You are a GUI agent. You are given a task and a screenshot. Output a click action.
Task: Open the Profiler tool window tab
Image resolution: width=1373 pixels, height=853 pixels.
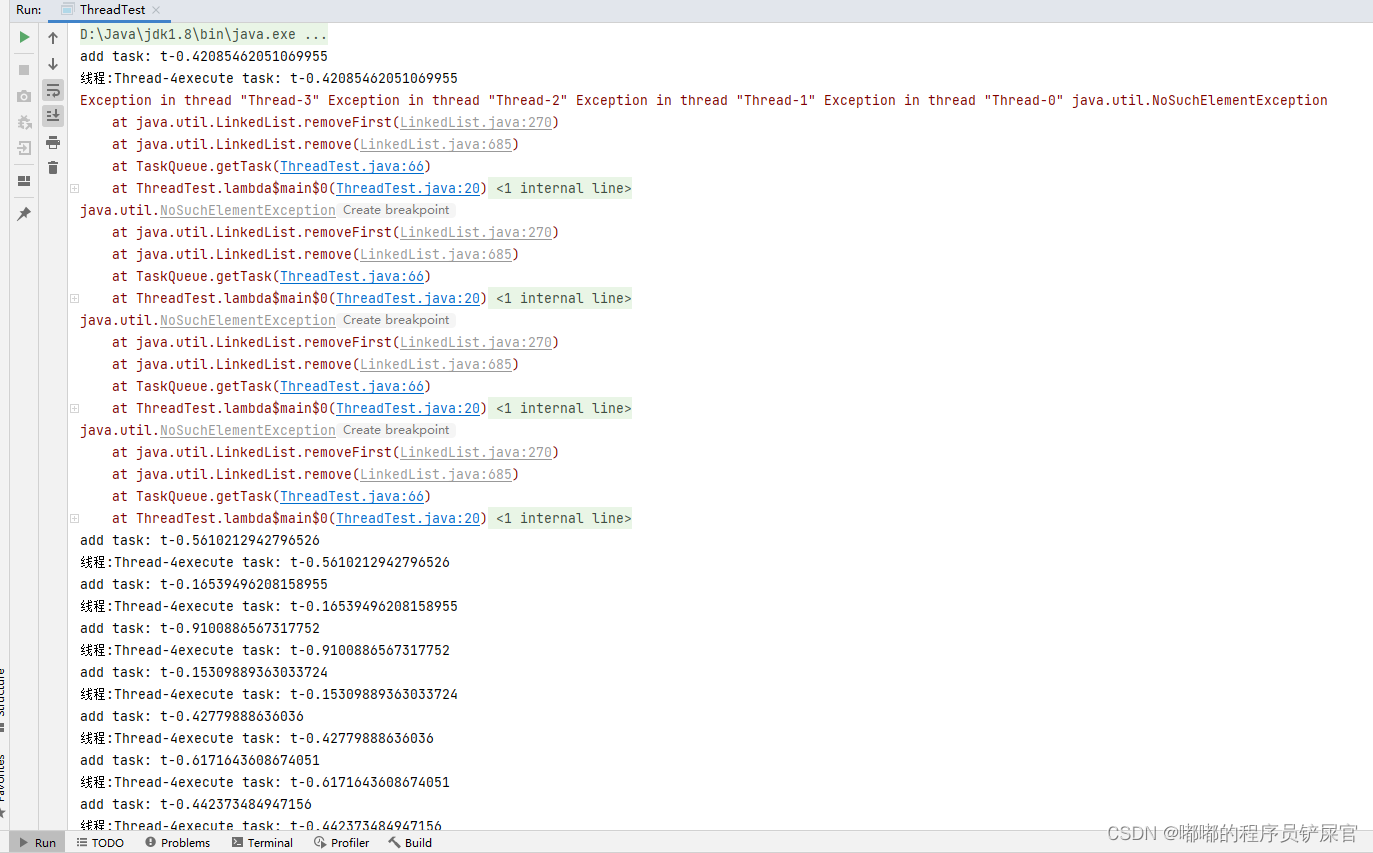(341, 843)
